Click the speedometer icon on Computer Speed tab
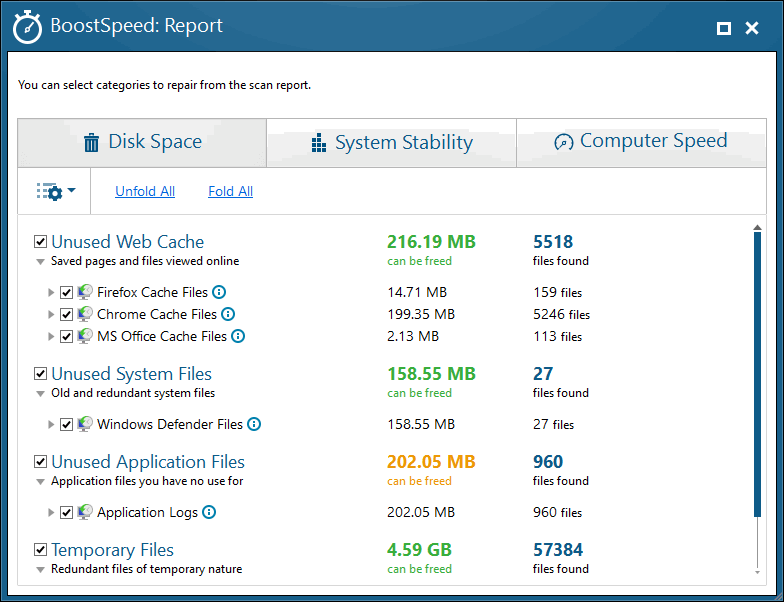This screenshot has width=784, height=602. point(564,142)
